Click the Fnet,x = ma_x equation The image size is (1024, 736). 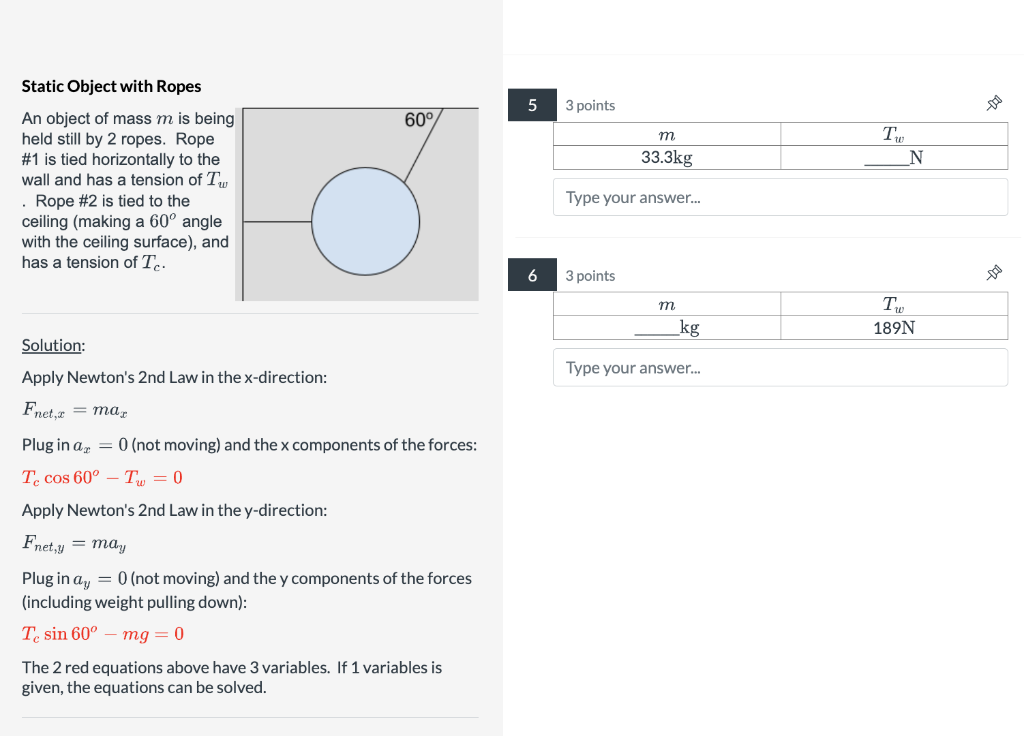[x=74, y=411]
